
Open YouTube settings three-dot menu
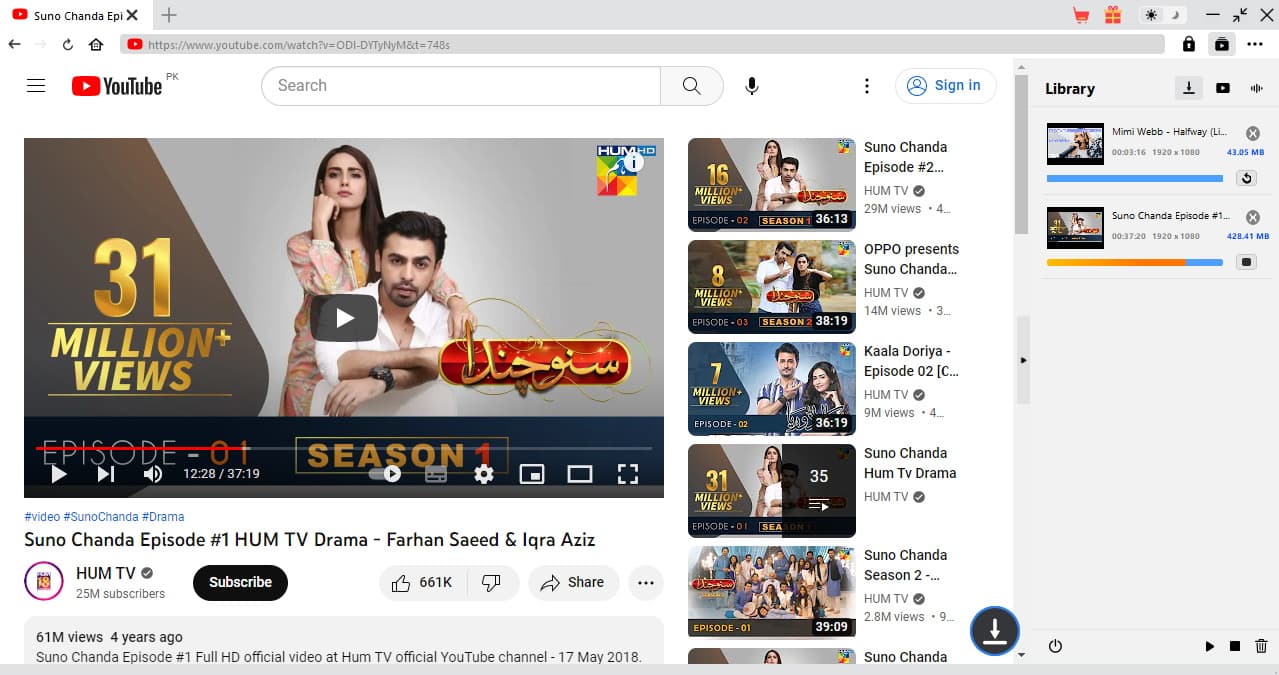point(867,86)
